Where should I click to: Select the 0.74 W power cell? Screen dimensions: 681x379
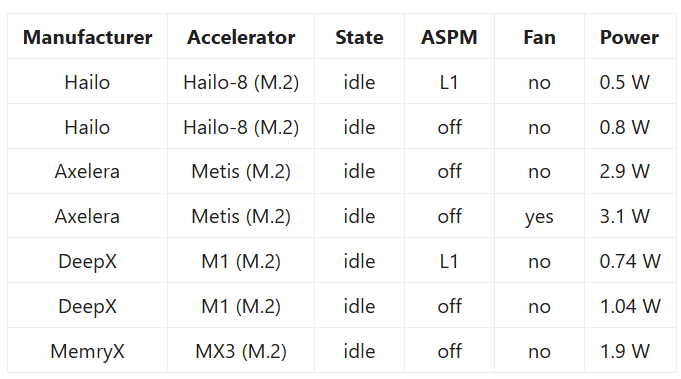(630, 261)
